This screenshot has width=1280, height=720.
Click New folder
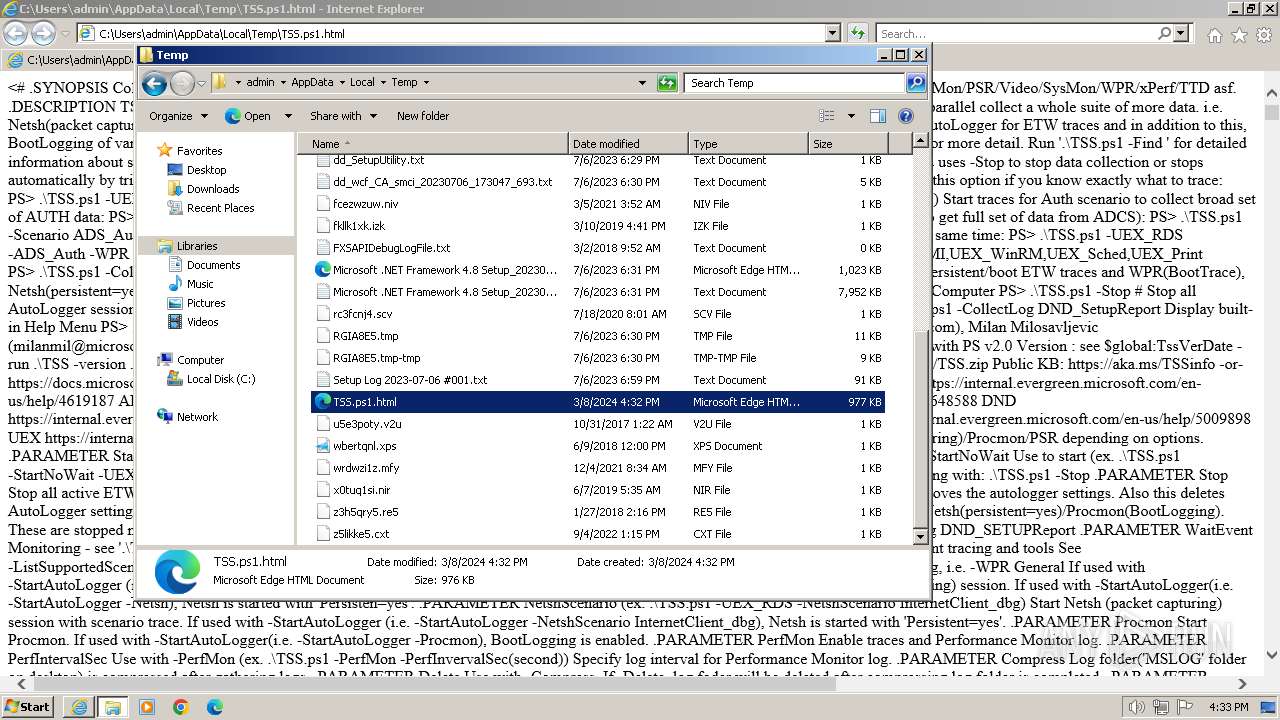(423, 116)
